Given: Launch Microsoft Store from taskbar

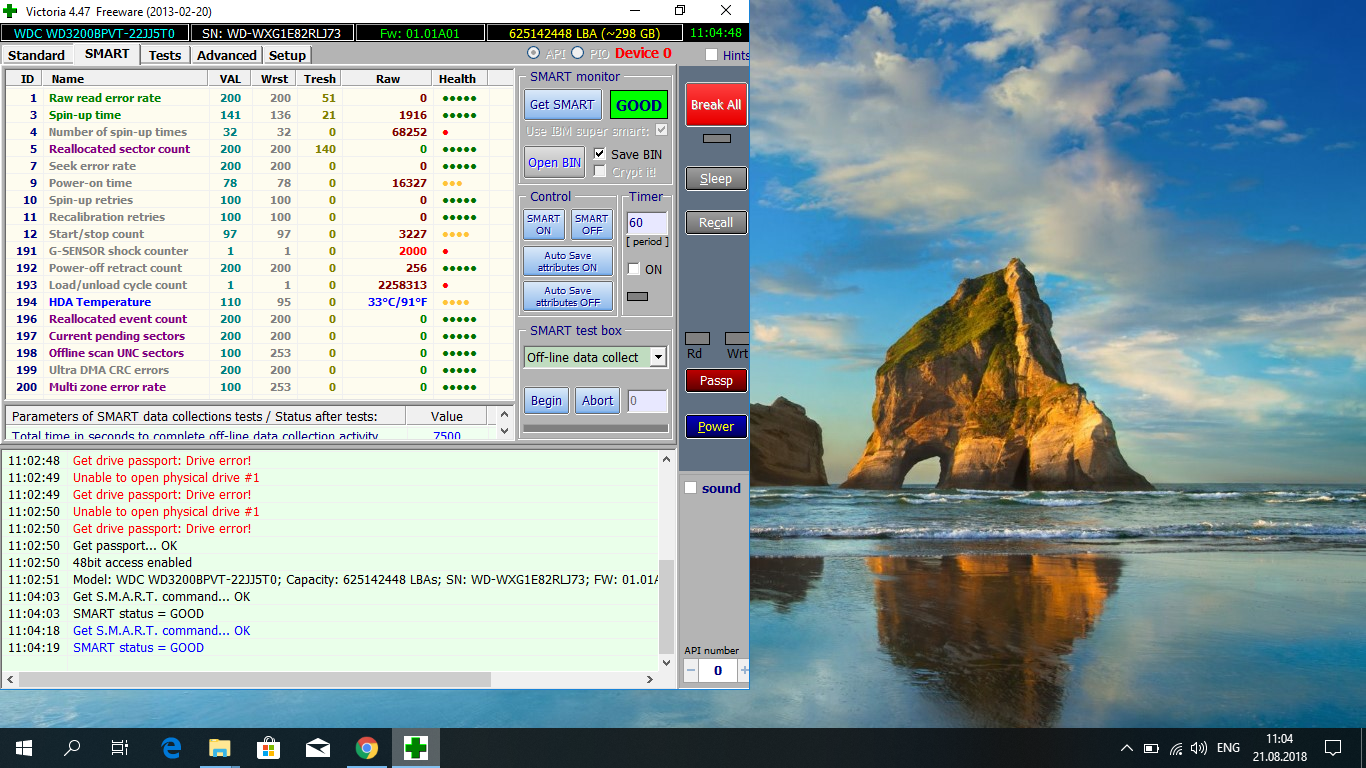Looking at the screenshot, I should click(269, 747).
